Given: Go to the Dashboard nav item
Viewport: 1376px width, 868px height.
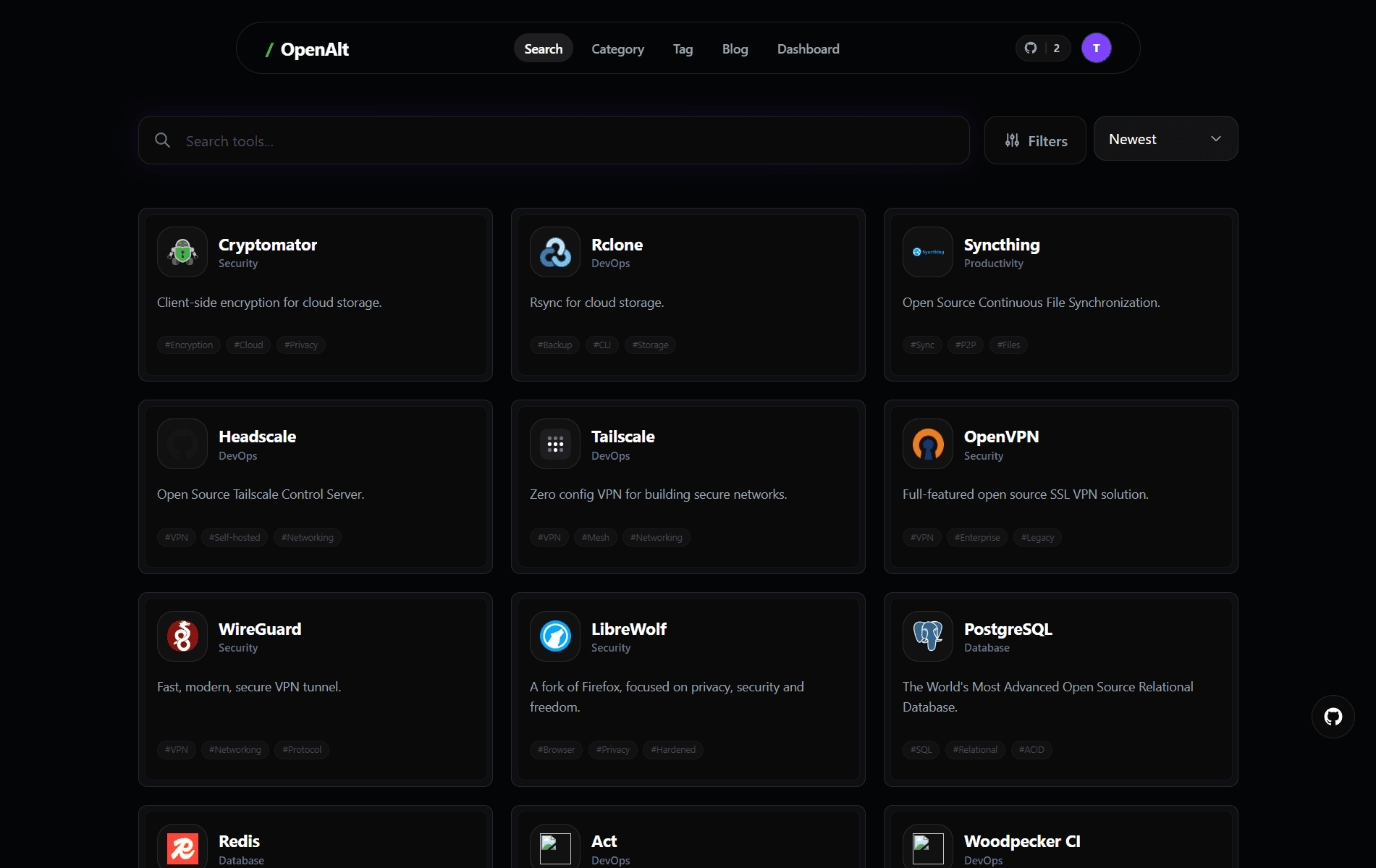Looking at the screenshot, I should pyautogui.click(x=808, y=49).
